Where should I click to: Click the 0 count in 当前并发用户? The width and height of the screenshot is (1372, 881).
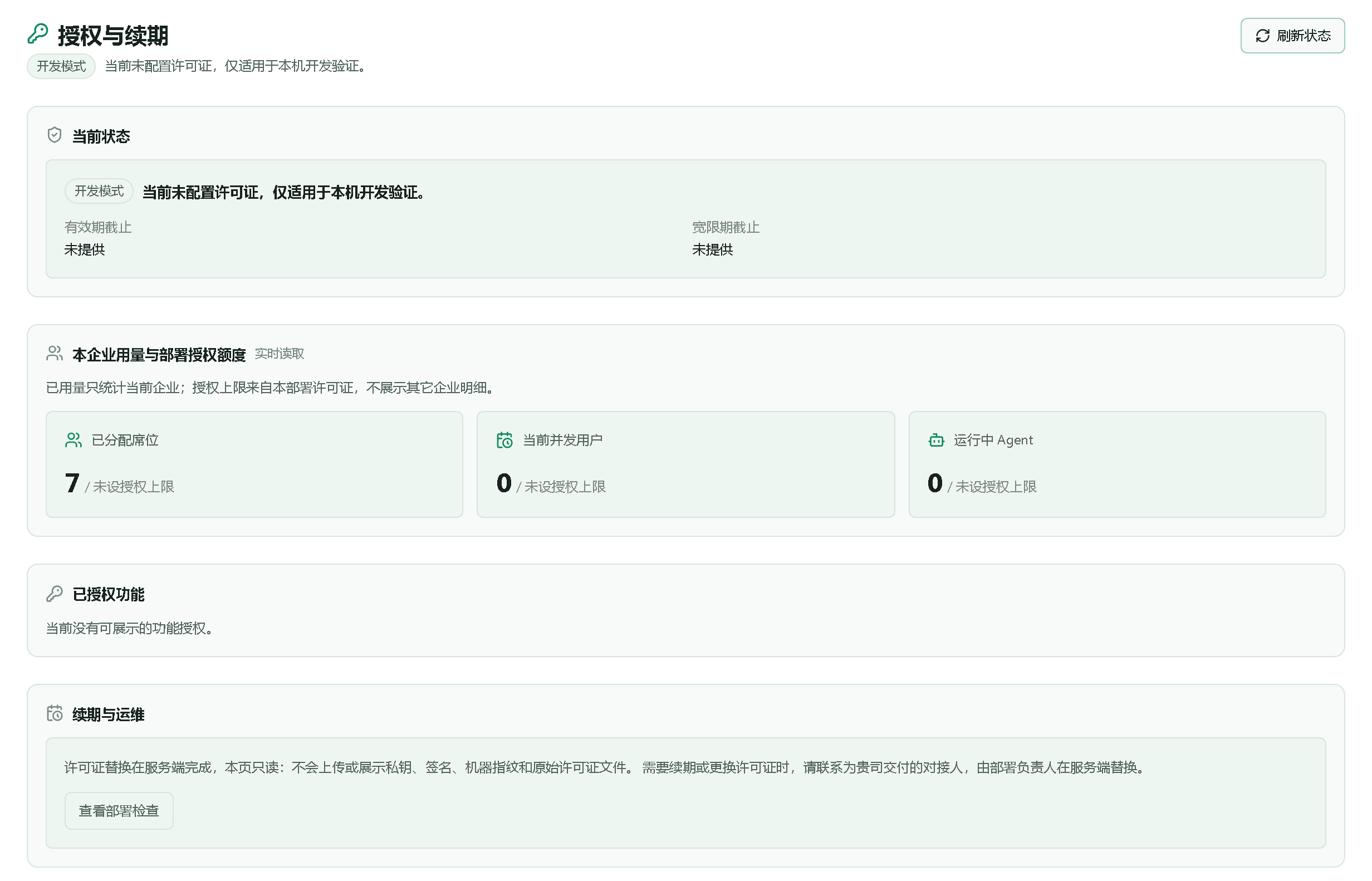(504, 483)
